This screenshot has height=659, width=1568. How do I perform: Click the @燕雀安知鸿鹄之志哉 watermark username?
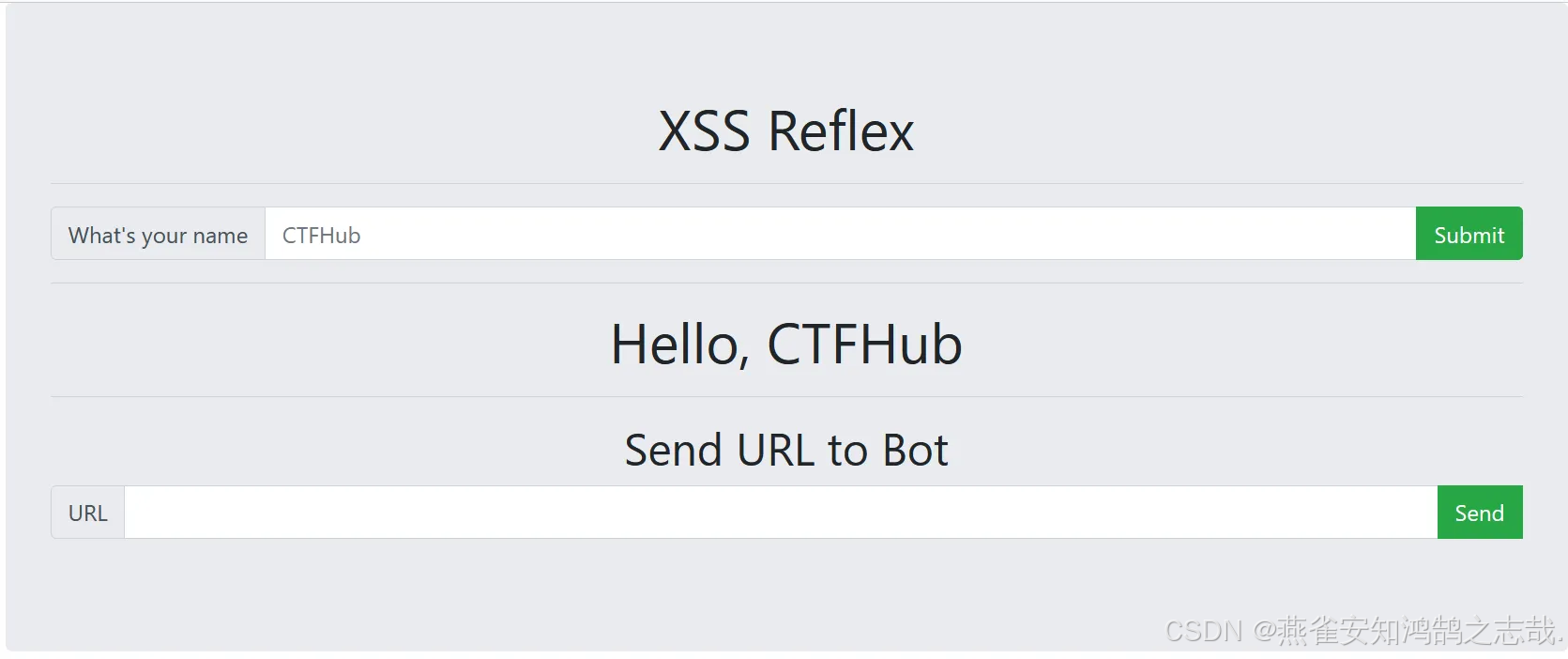pyautogui.click(x=1408, y=631)
